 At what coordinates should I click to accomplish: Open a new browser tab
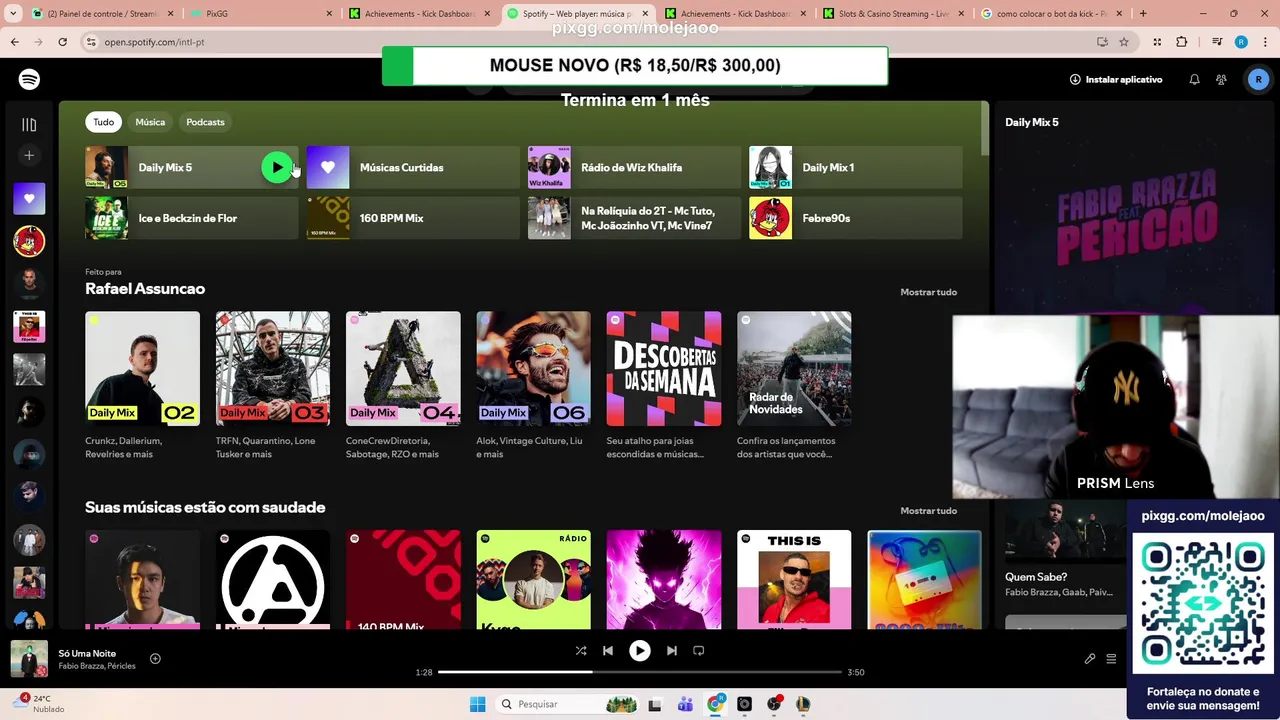1143,14
